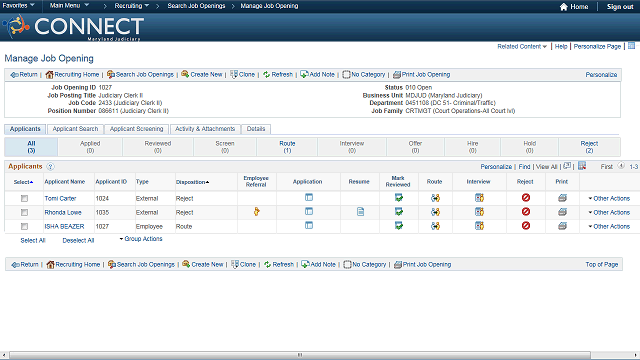Open Applicants help question-mark icon
640x360 pixels.
point(50,167)
